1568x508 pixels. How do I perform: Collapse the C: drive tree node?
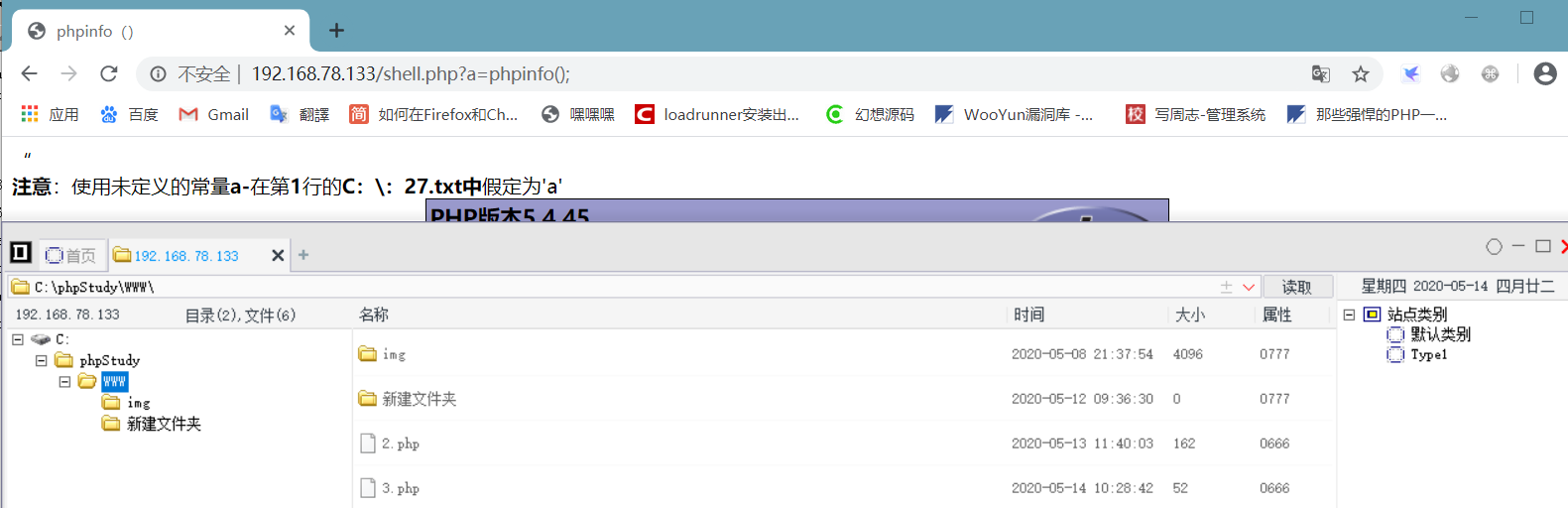pos(18,339)
